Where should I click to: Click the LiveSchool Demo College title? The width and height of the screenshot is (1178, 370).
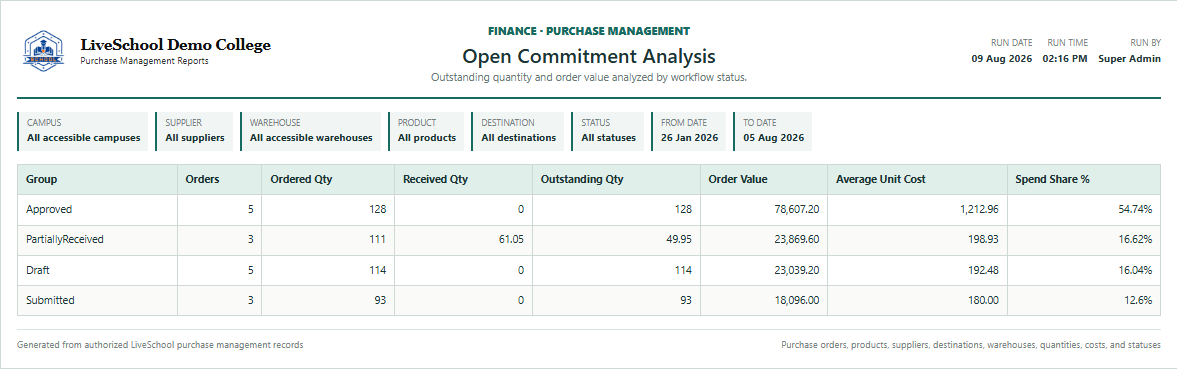175,45
